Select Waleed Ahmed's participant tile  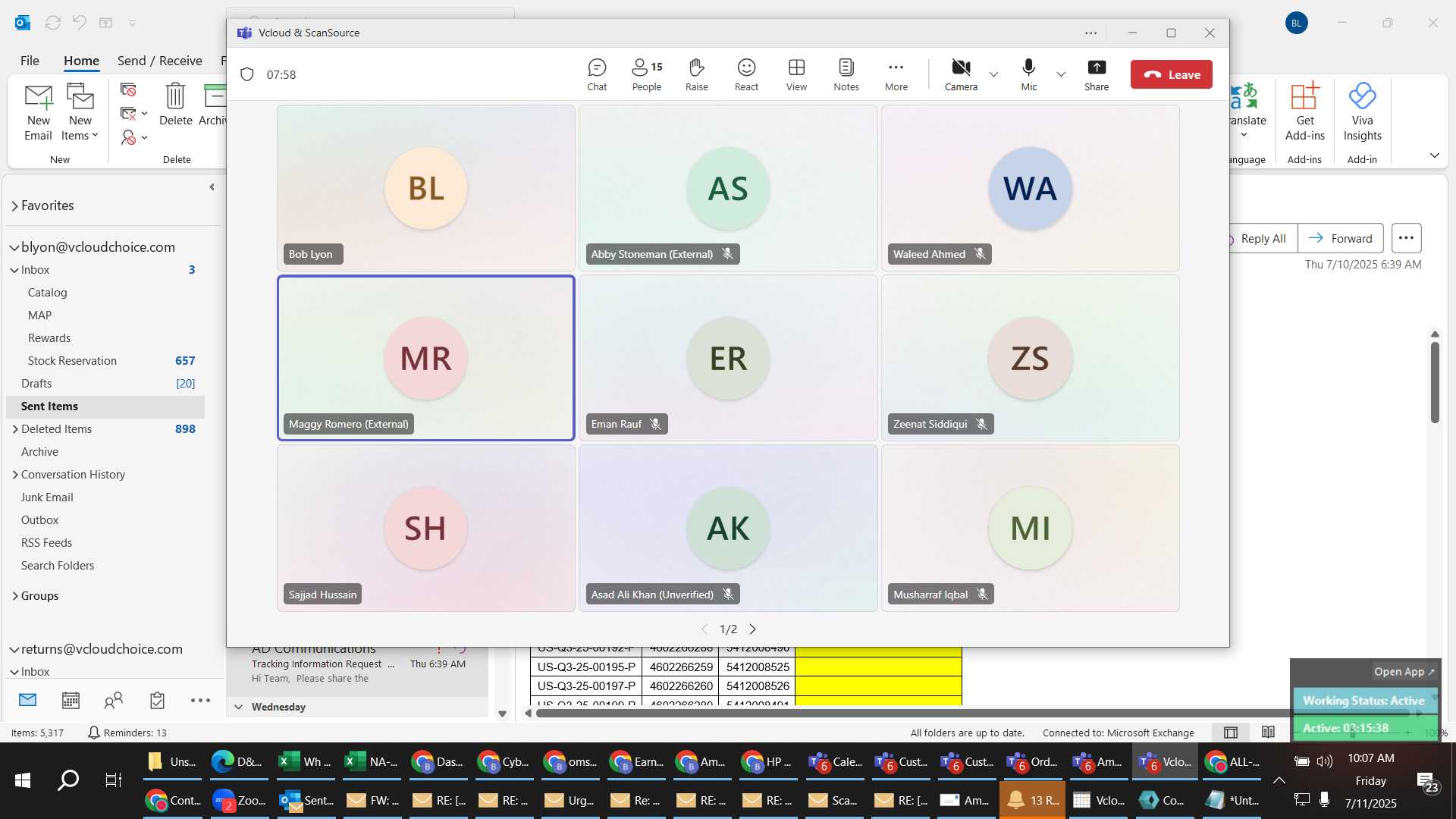coord(1030,188)
